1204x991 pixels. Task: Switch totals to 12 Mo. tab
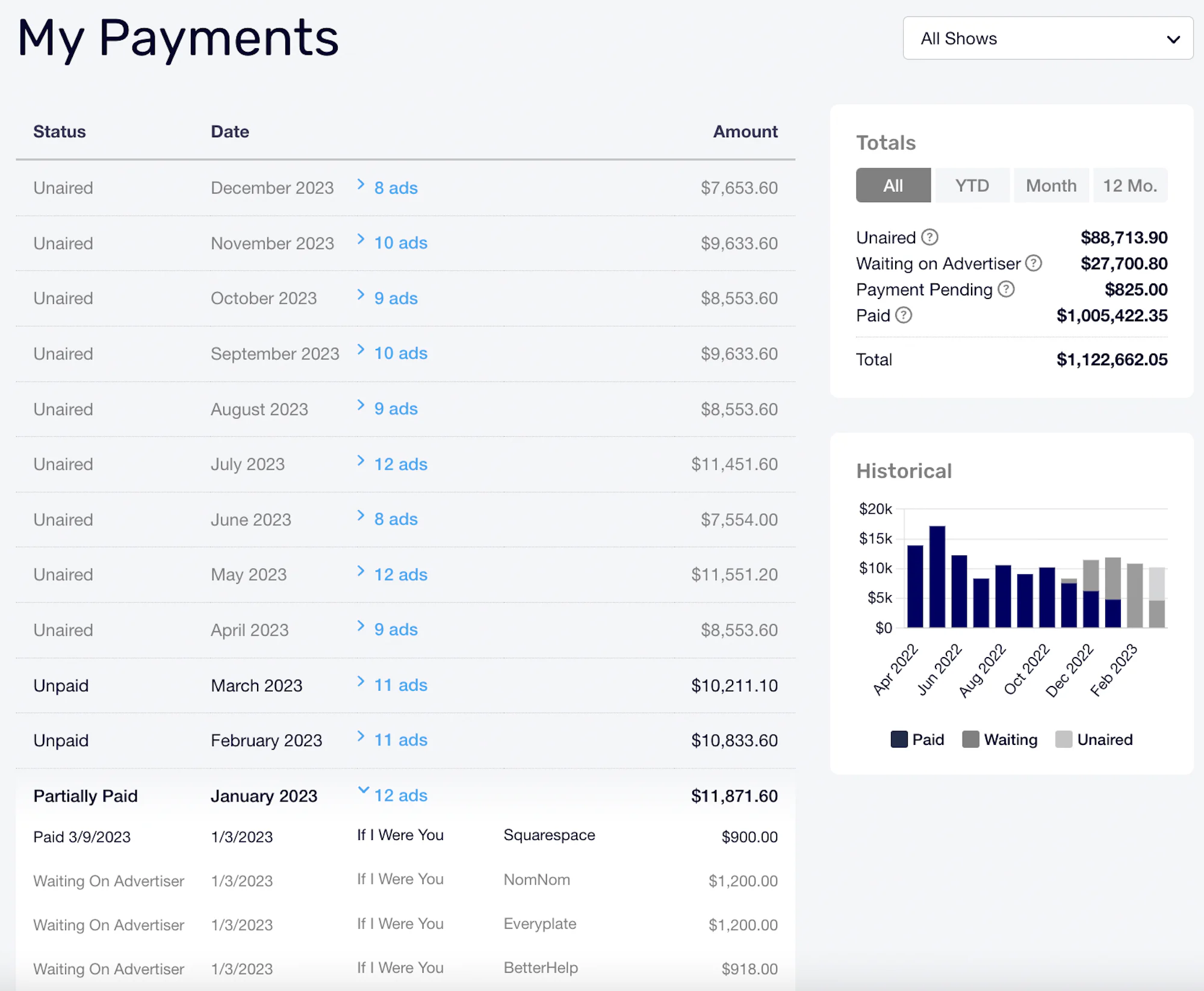pos(1130,185)
